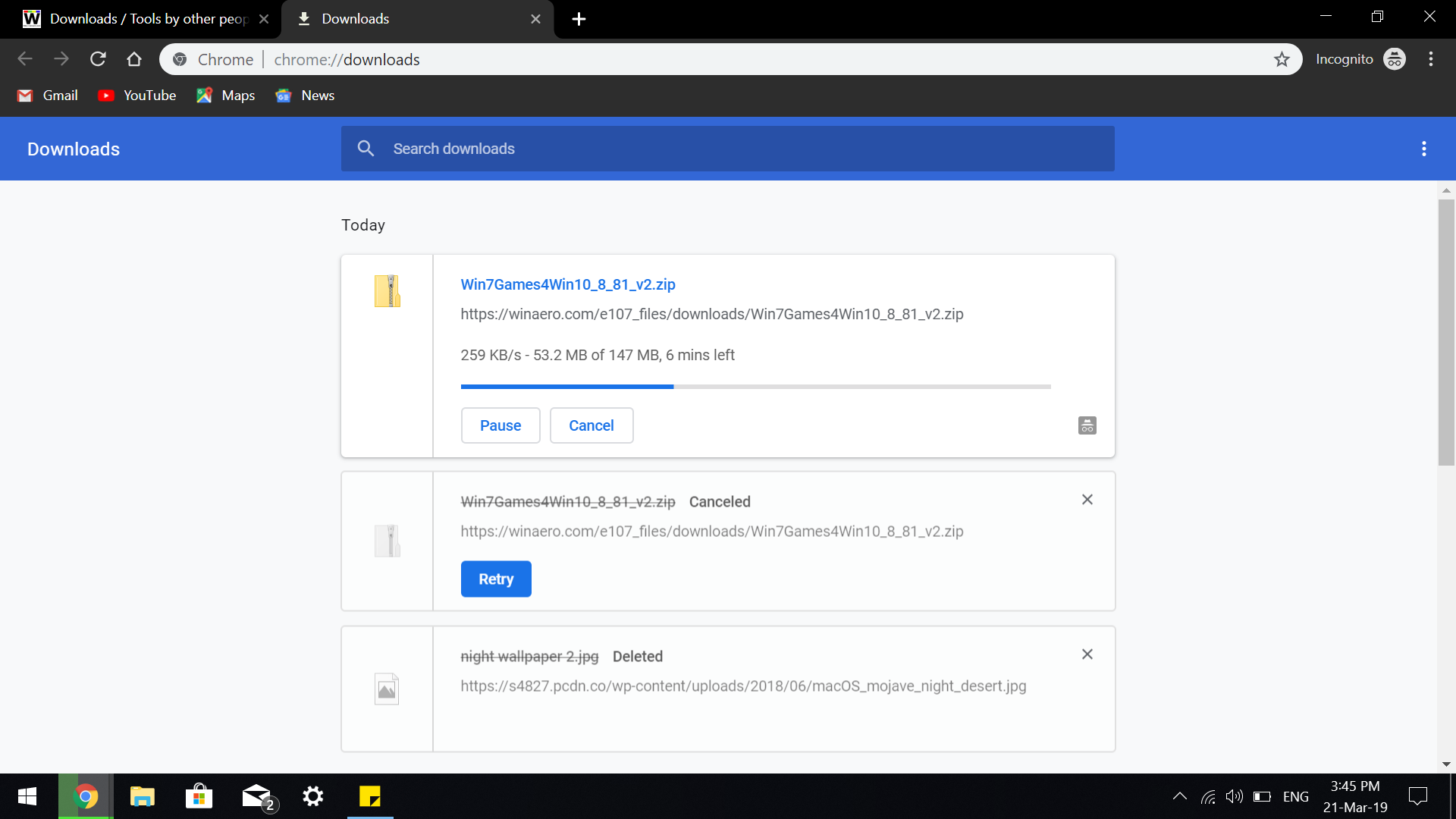Screen dimensions: 1456x819
Task: Retry the canceled zip download
Action: point(496,579)
